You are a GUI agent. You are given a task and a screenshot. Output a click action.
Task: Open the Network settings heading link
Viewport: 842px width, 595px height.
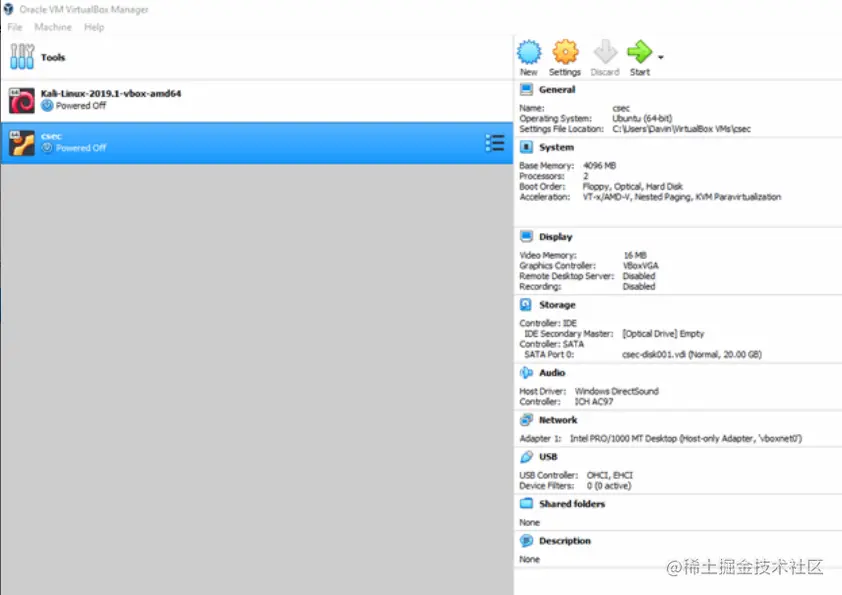[558, 420]
